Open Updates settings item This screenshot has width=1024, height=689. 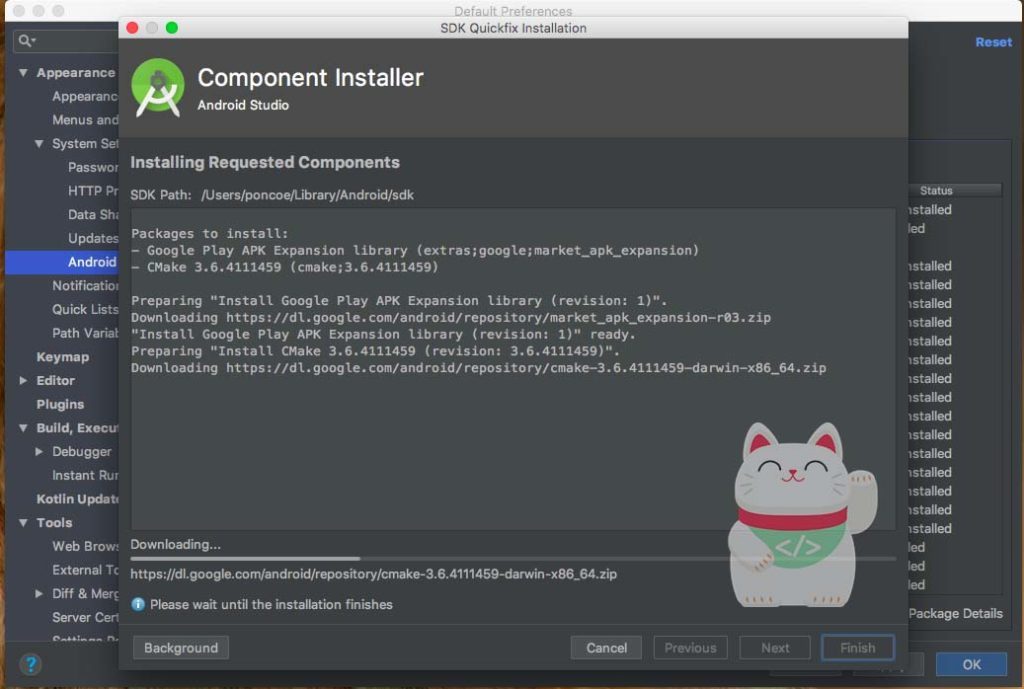coord(93,238)
